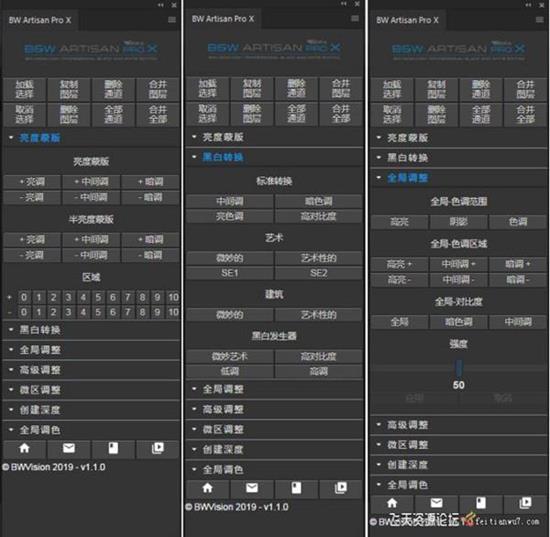Expand 黑白转换 section in left panel
550x537 pixels.
point(91,330)
